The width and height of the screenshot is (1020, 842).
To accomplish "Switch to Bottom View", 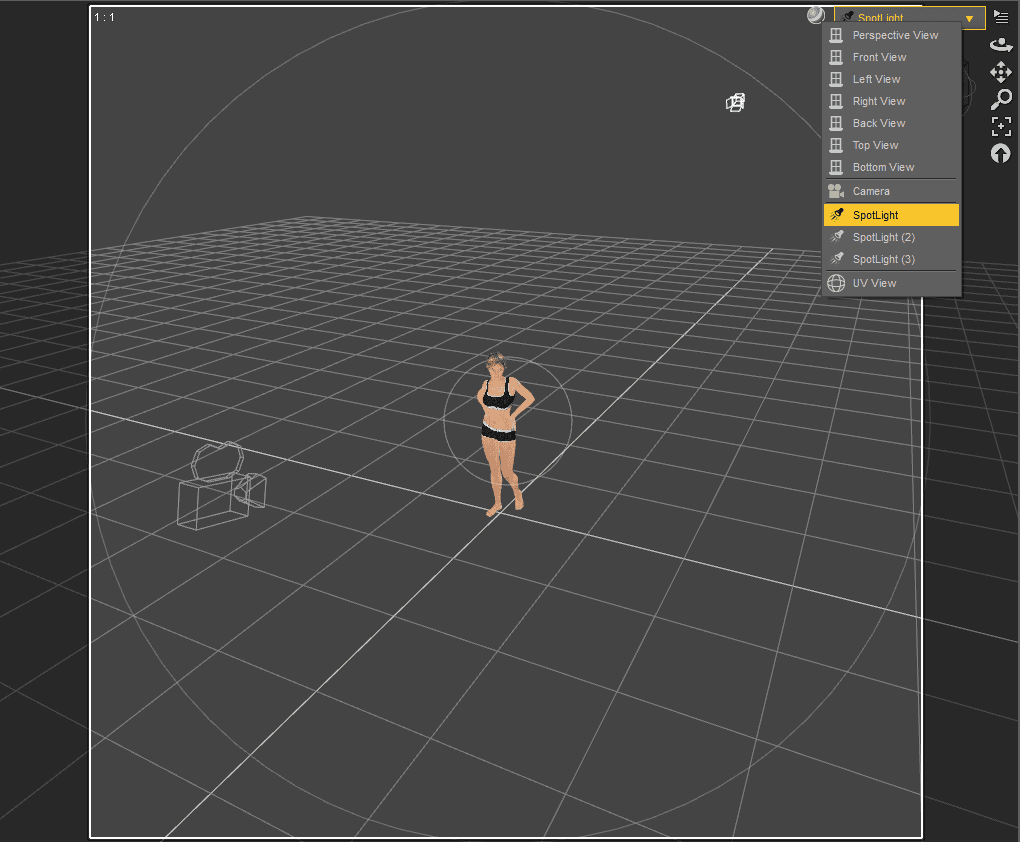I will click(x=883, y=167).
